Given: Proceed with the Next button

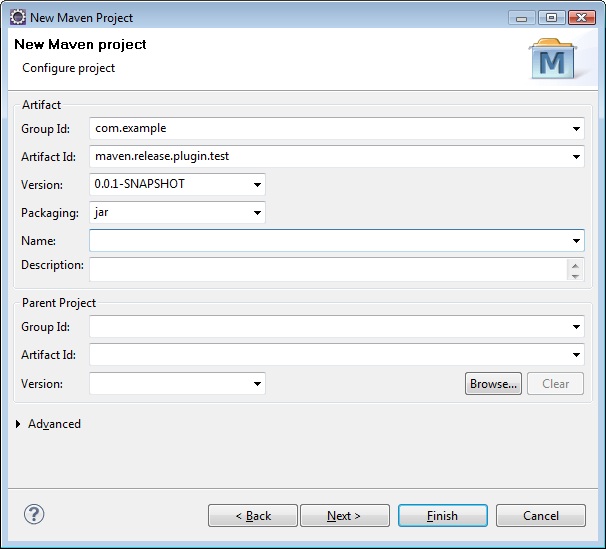Looking at the screenshot, I should (345, 515).
